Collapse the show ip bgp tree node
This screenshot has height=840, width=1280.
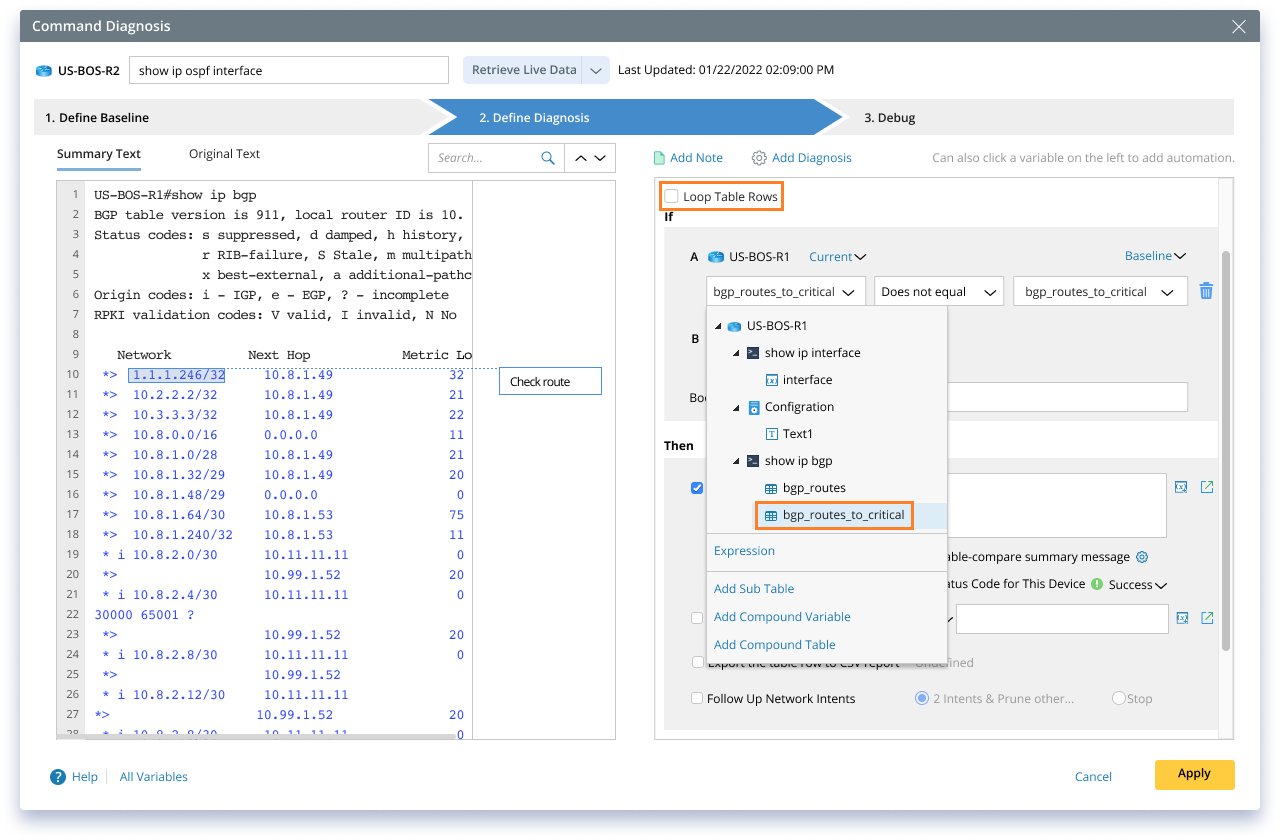pos(737,461)
